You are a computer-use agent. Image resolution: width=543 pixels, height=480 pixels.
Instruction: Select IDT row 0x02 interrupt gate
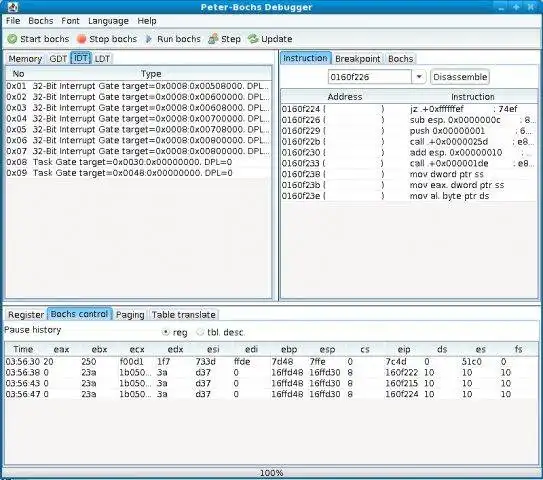139,97
